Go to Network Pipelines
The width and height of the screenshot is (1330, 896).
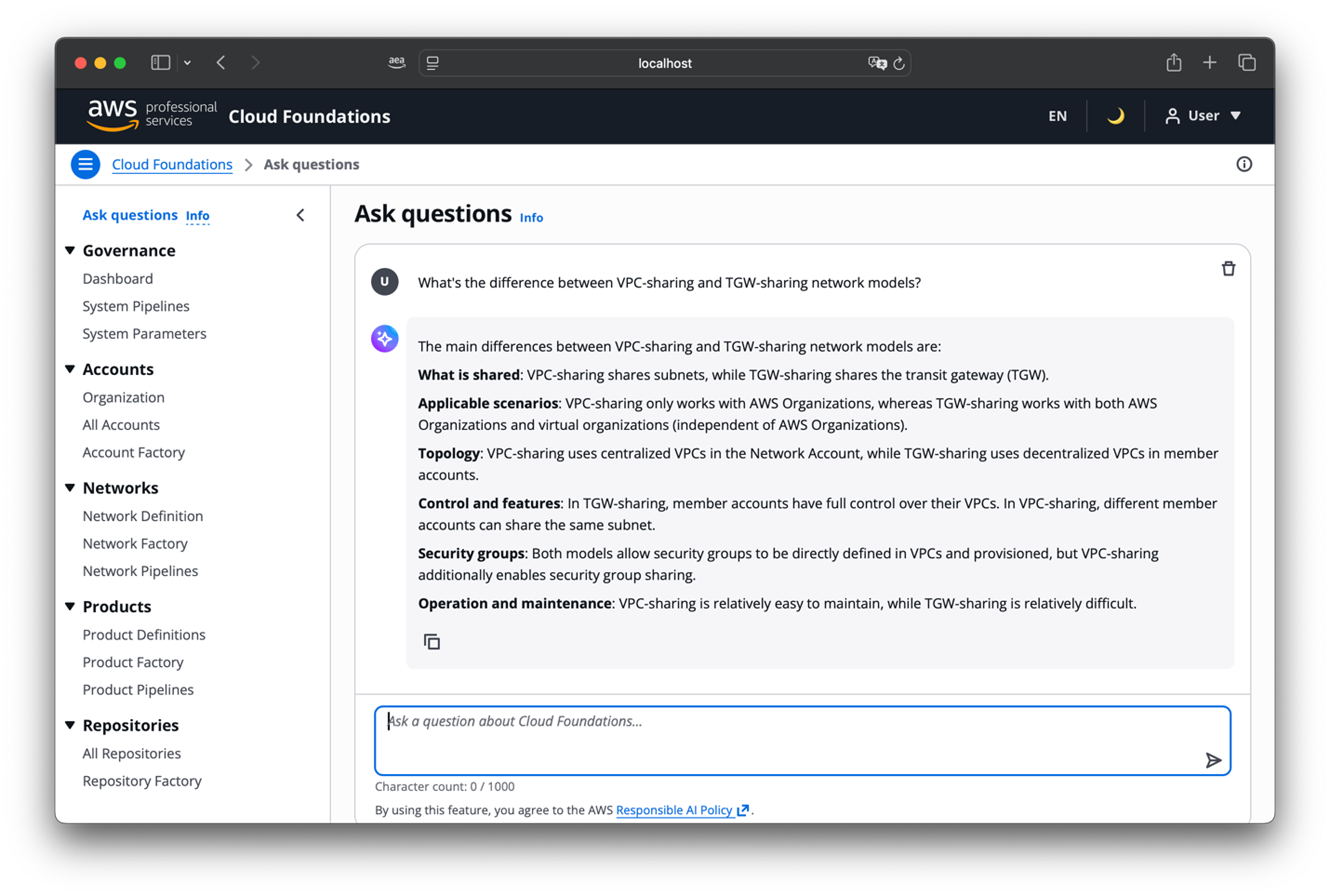click(140, 571)
